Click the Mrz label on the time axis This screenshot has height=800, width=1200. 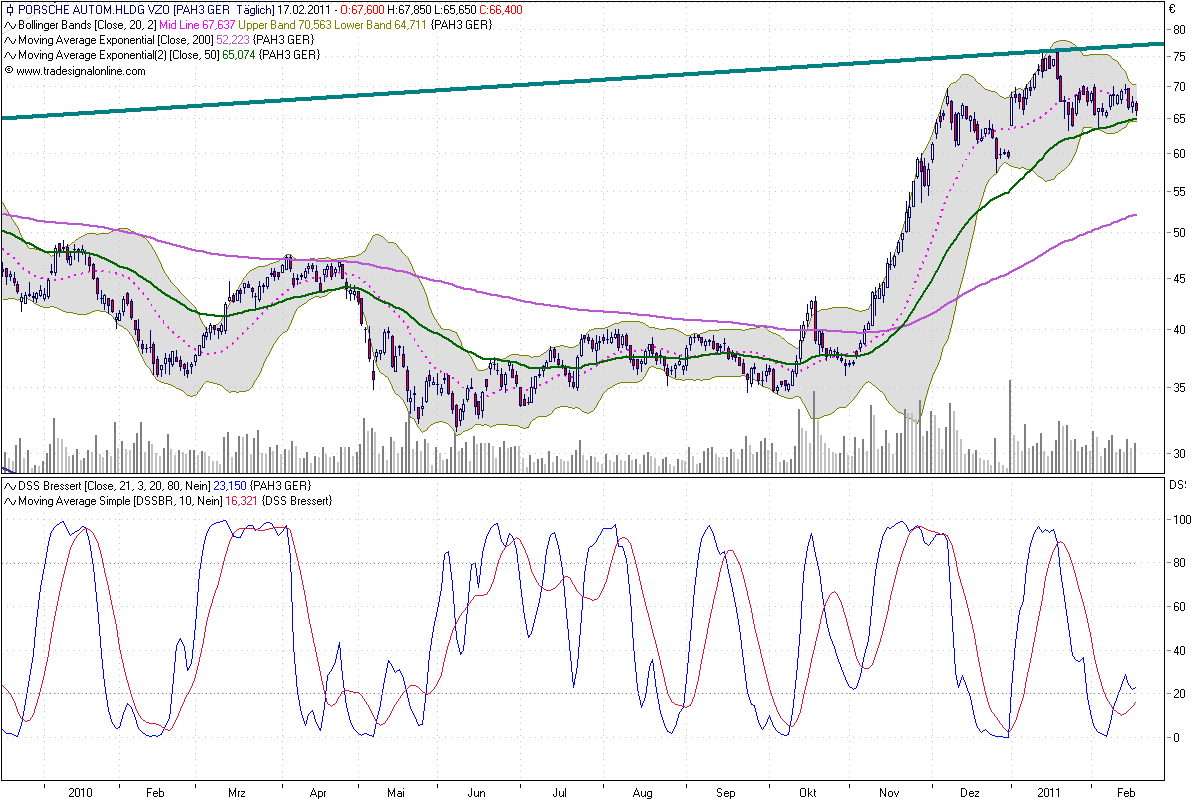(237, 792)
